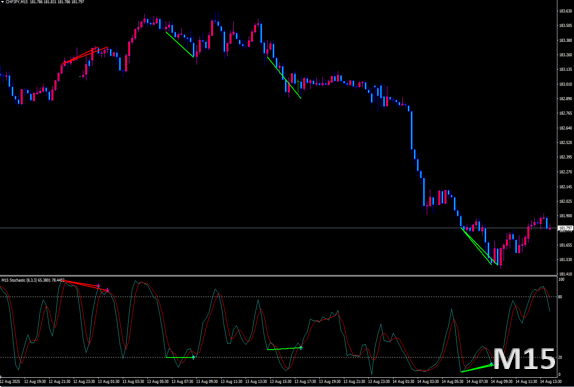Click price level 183.260 on the axis
The image size is (574, 387).
pos(565,55)
